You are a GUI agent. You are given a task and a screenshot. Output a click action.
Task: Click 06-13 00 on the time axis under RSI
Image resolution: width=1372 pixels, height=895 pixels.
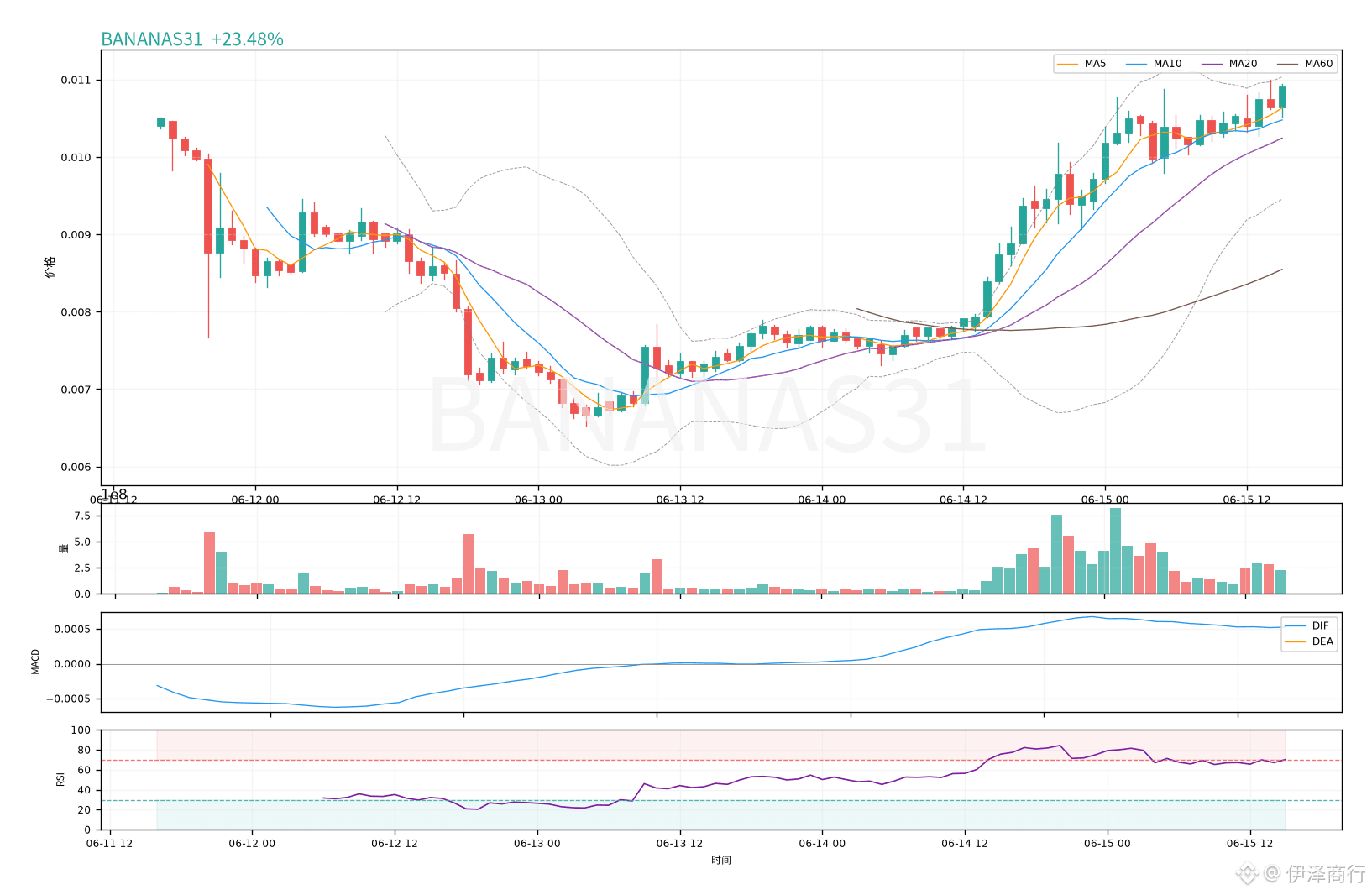(537, 844)
